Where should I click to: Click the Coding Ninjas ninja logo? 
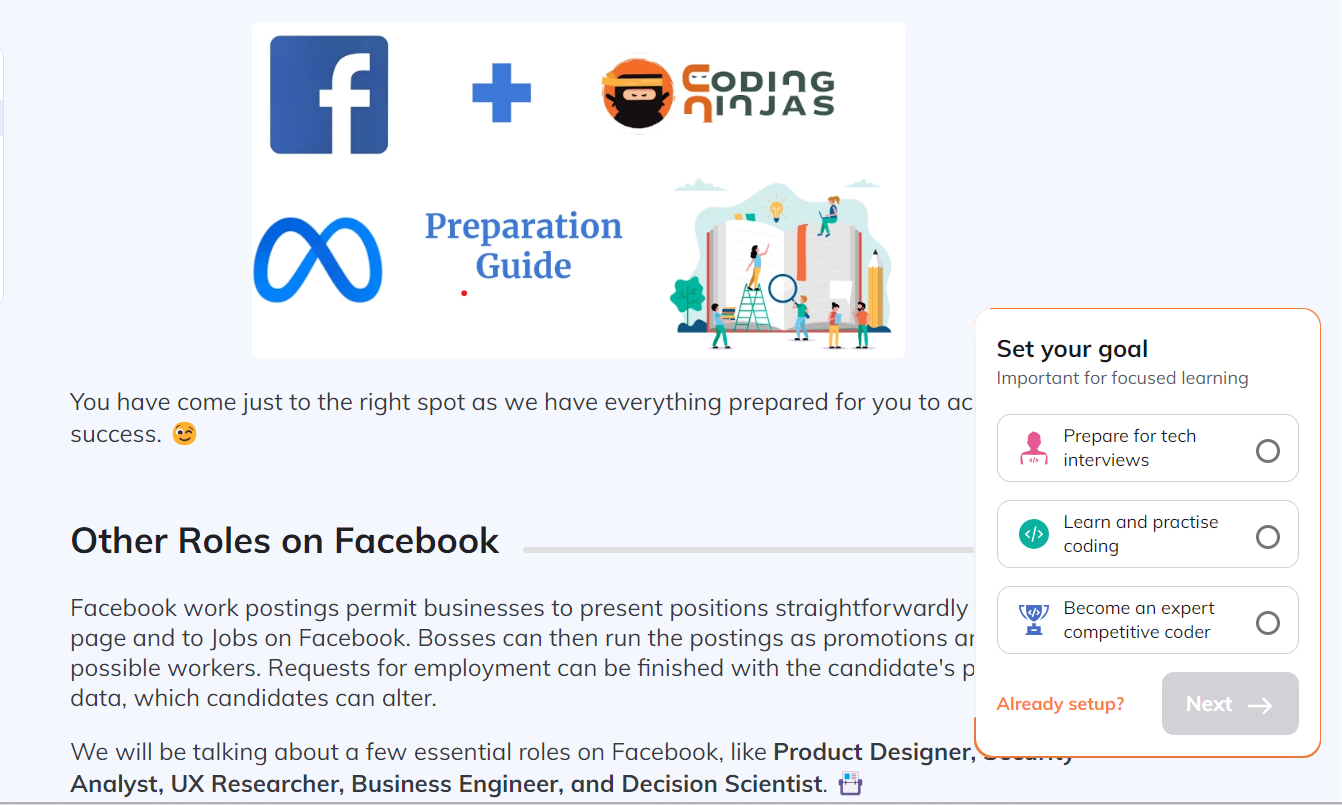[x=637, y=94]
